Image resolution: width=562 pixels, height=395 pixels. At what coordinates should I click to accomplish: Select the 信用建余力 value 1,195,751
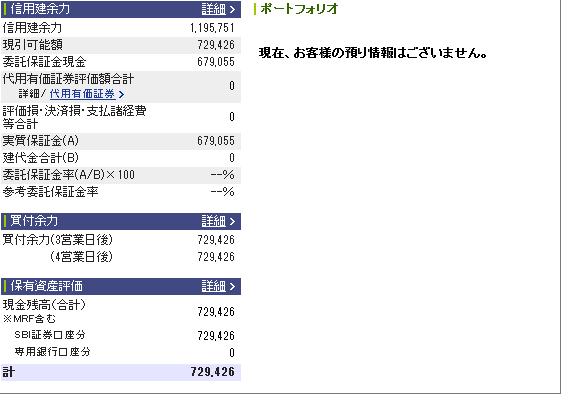pos(212,28)
